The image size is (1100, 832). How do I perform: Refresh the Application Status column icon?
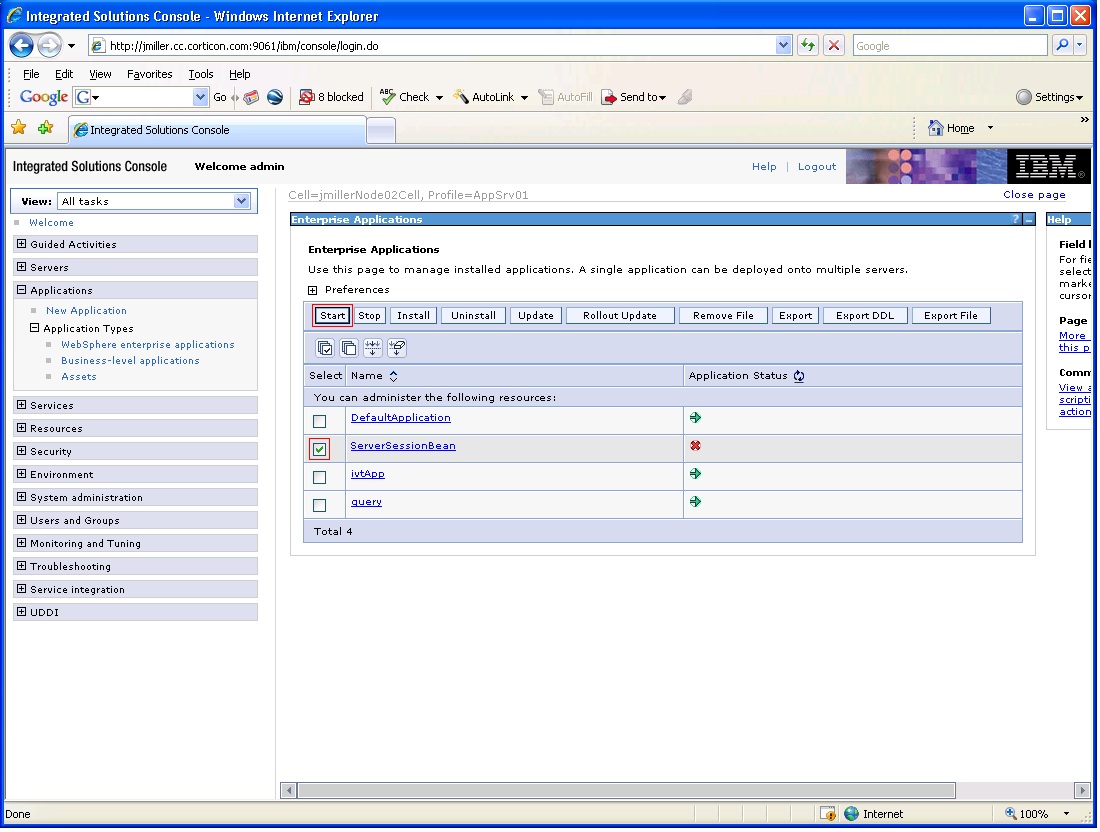click(x=798, y=376)
